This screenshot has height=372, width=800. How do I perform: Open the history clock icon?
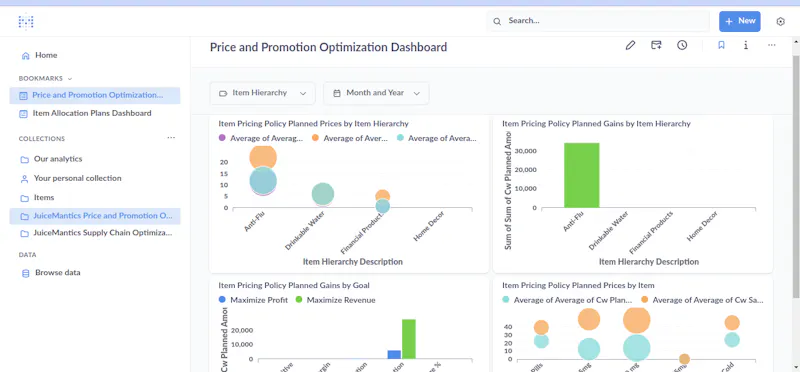coord(682,45)
